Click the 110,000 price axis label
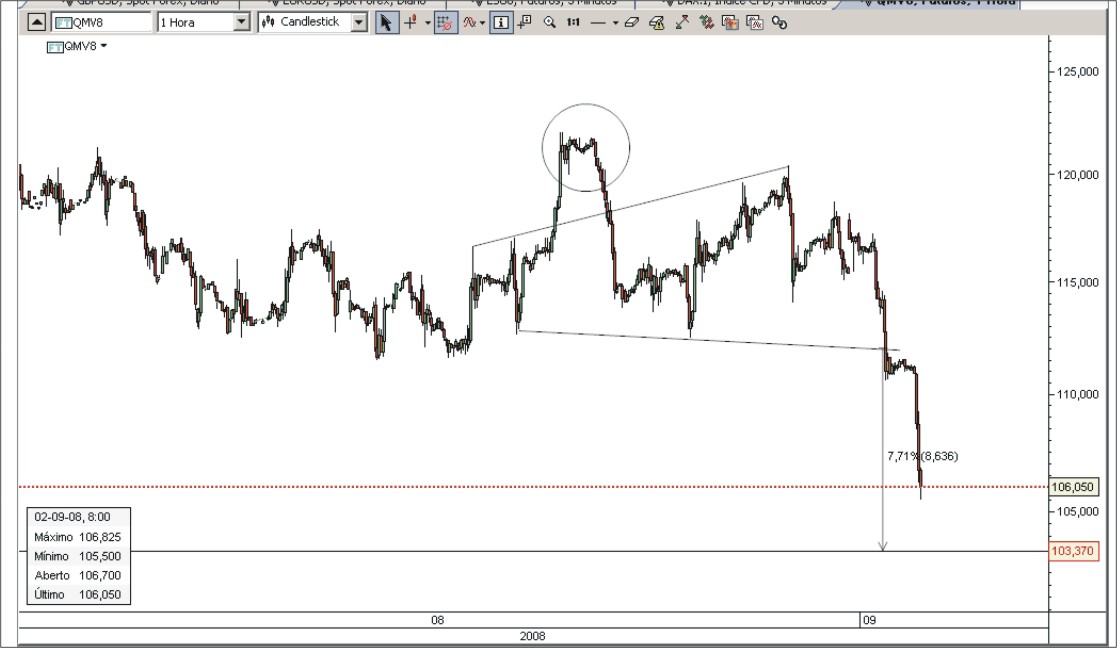The image size is (1117, 648). [x=1078, y=394]
